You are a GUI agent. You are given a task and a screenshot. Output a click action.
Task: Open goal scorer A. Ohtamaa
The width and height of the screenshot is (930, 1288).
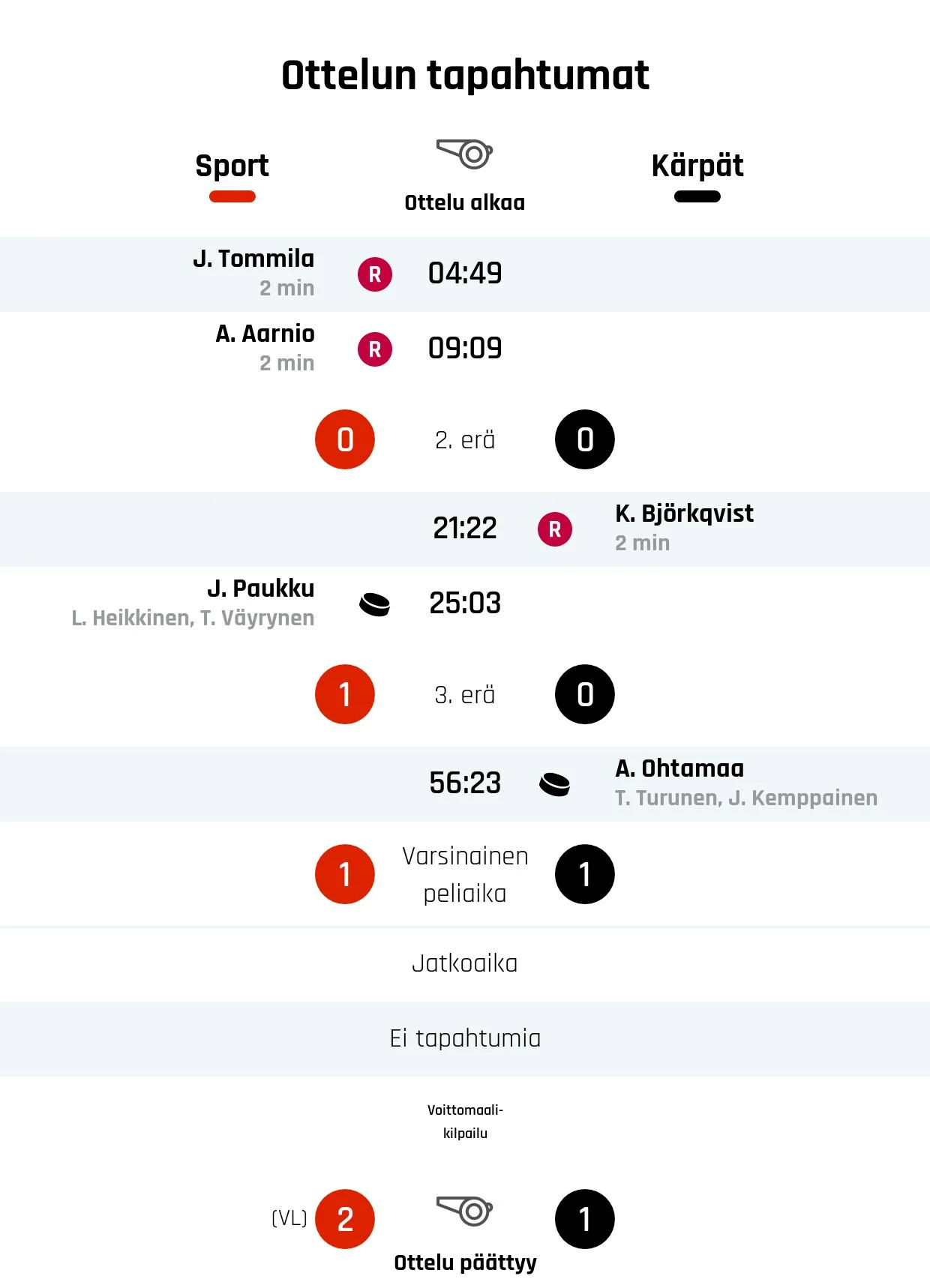point(679,768)
